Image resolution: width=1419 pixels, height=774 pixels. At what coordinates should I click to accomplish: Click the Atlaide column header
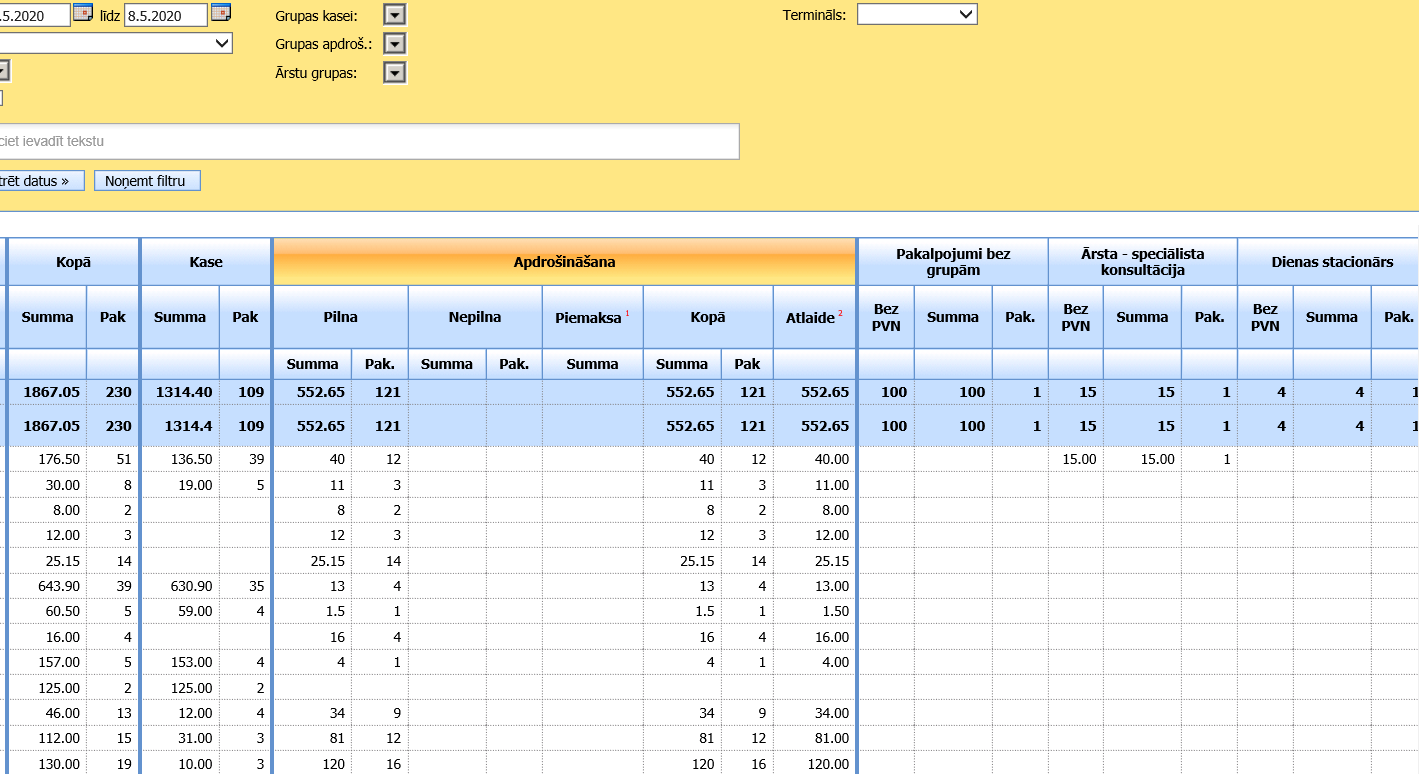point(813,317)
